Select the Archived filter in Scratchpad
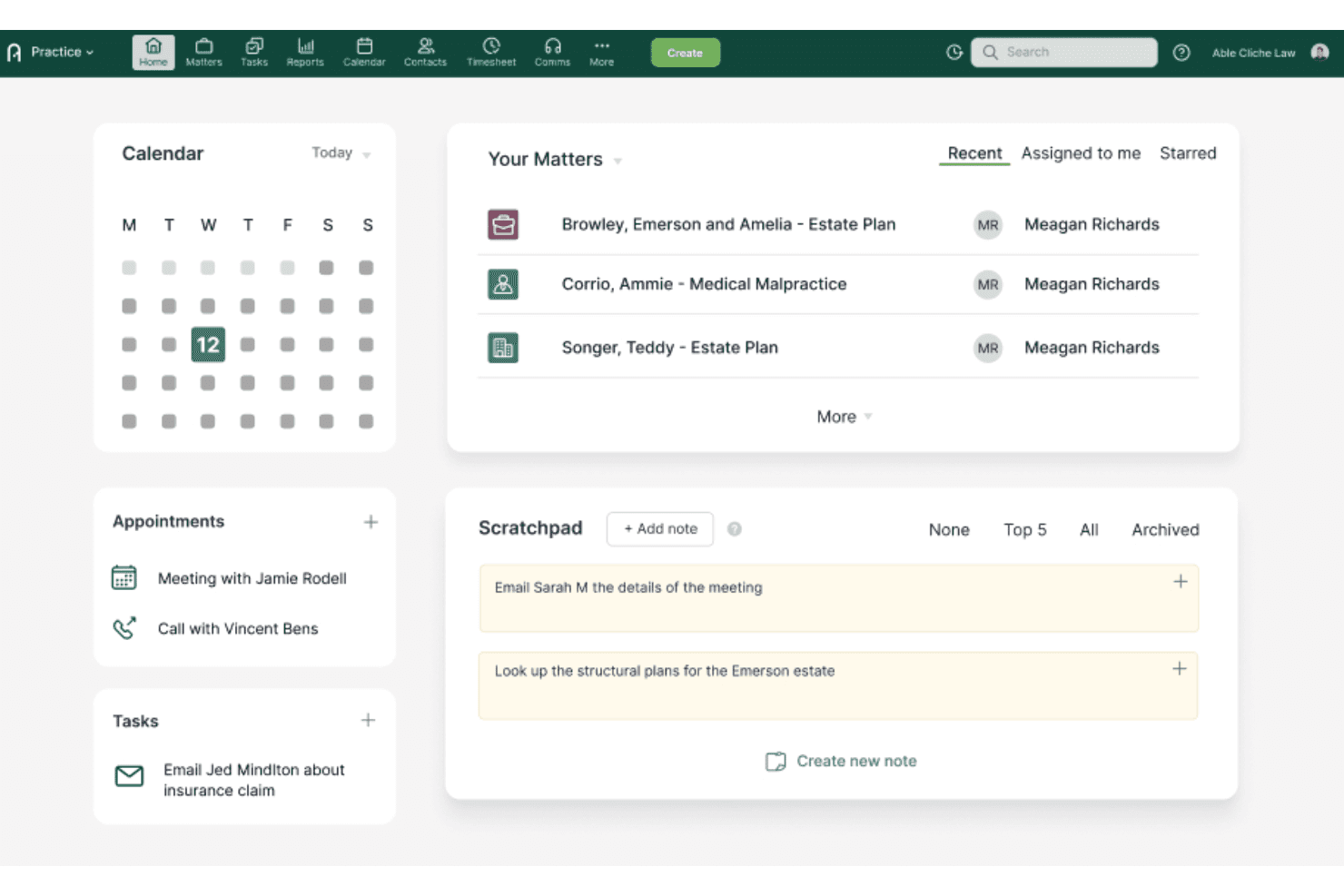Image resolution: width=1344 pixels, height=896 pixels. point(1165,530)
